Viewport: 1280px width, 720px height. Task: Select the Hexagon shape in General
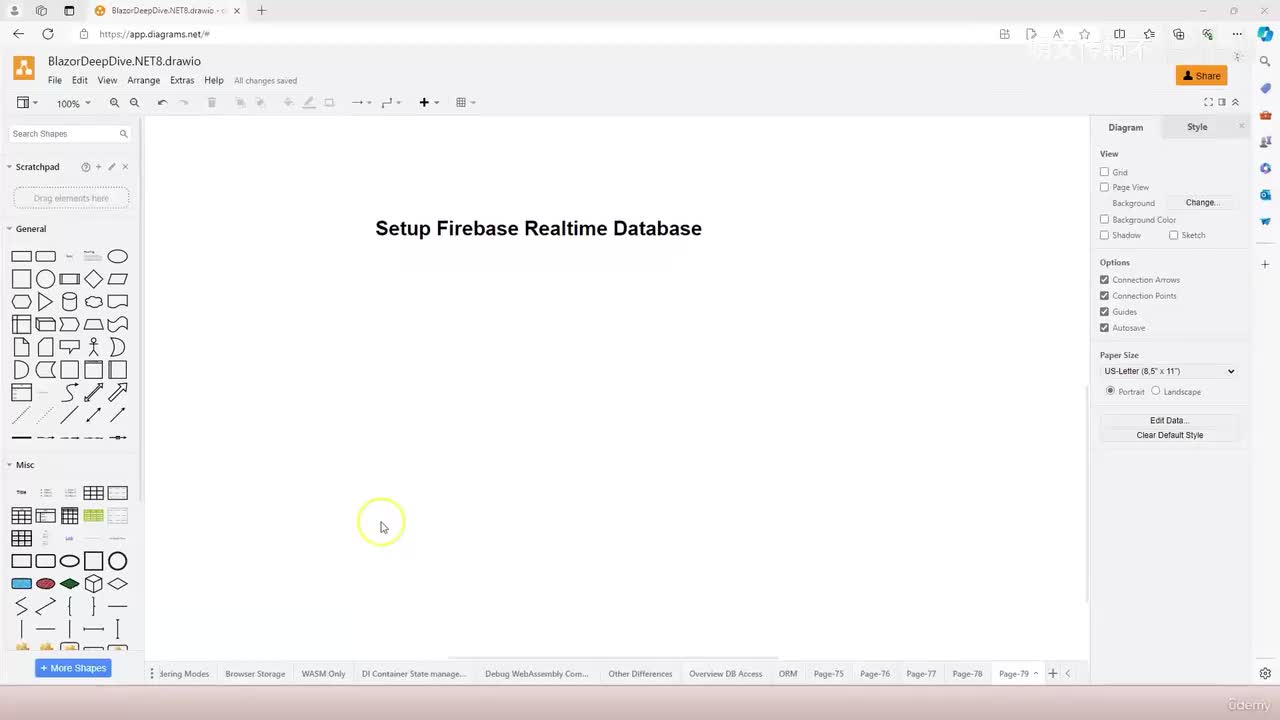click(x=21, y=302)
